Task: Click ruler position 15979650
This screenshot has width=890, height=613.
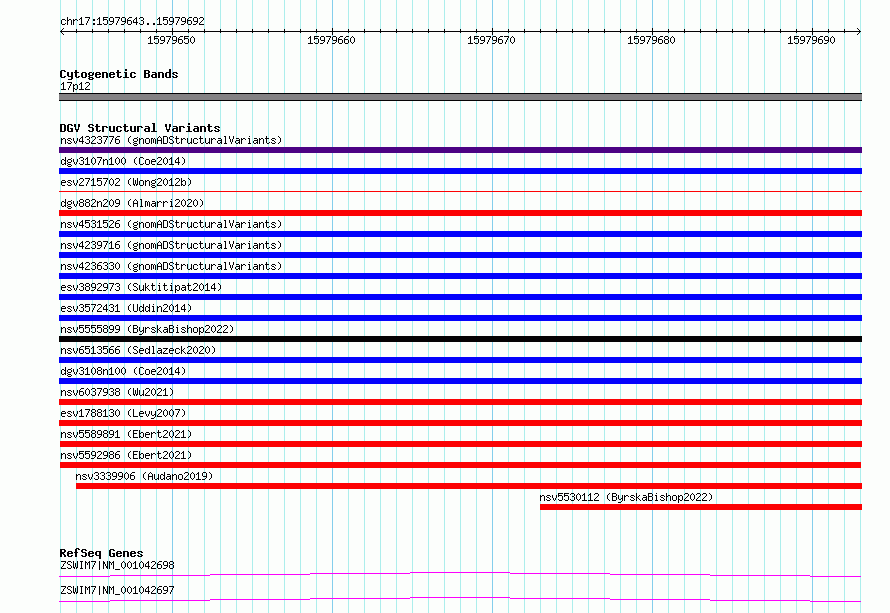Action: tap(171, 40)
